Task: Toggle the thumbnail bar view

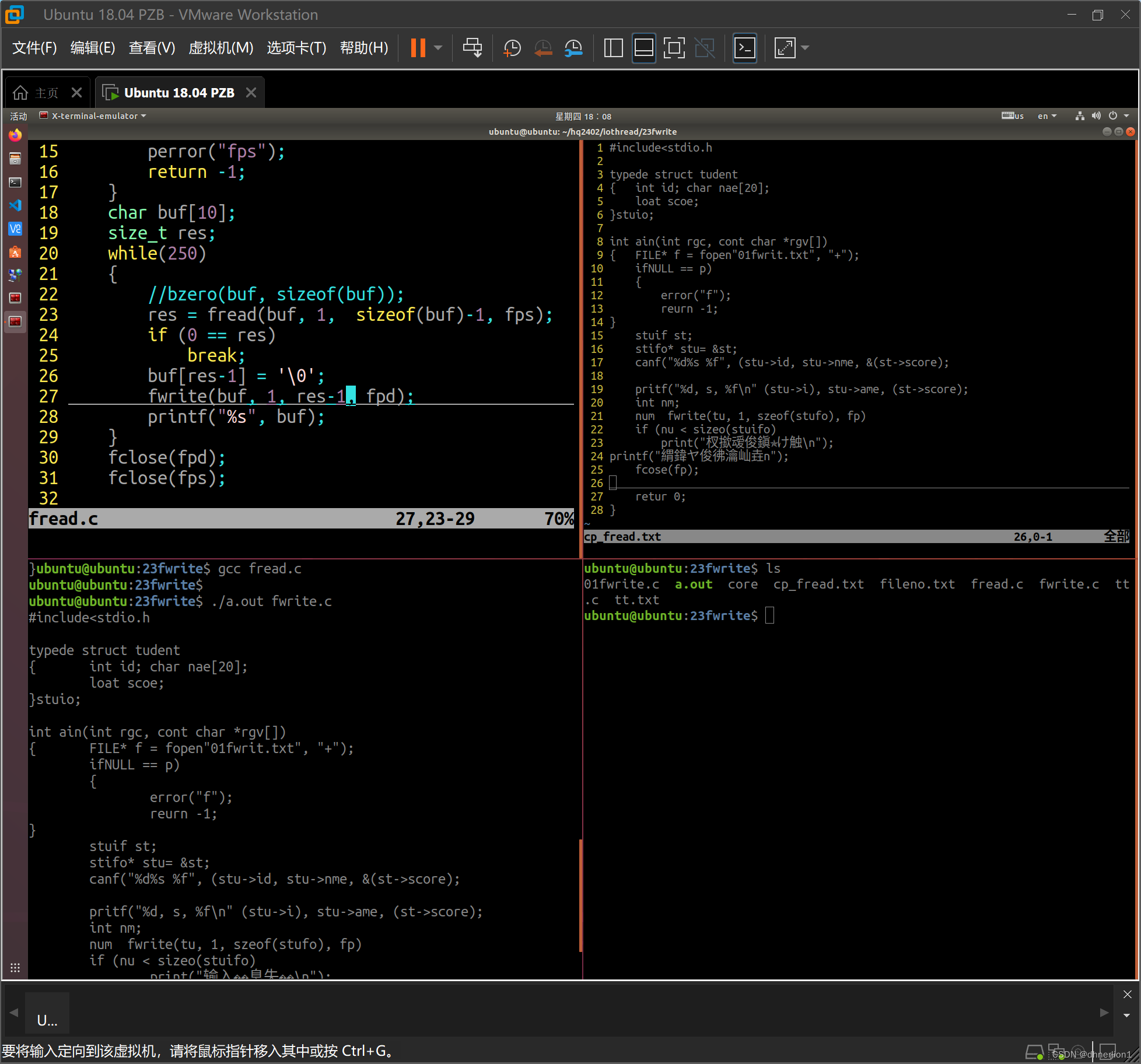Action: (x=643, y=48)
